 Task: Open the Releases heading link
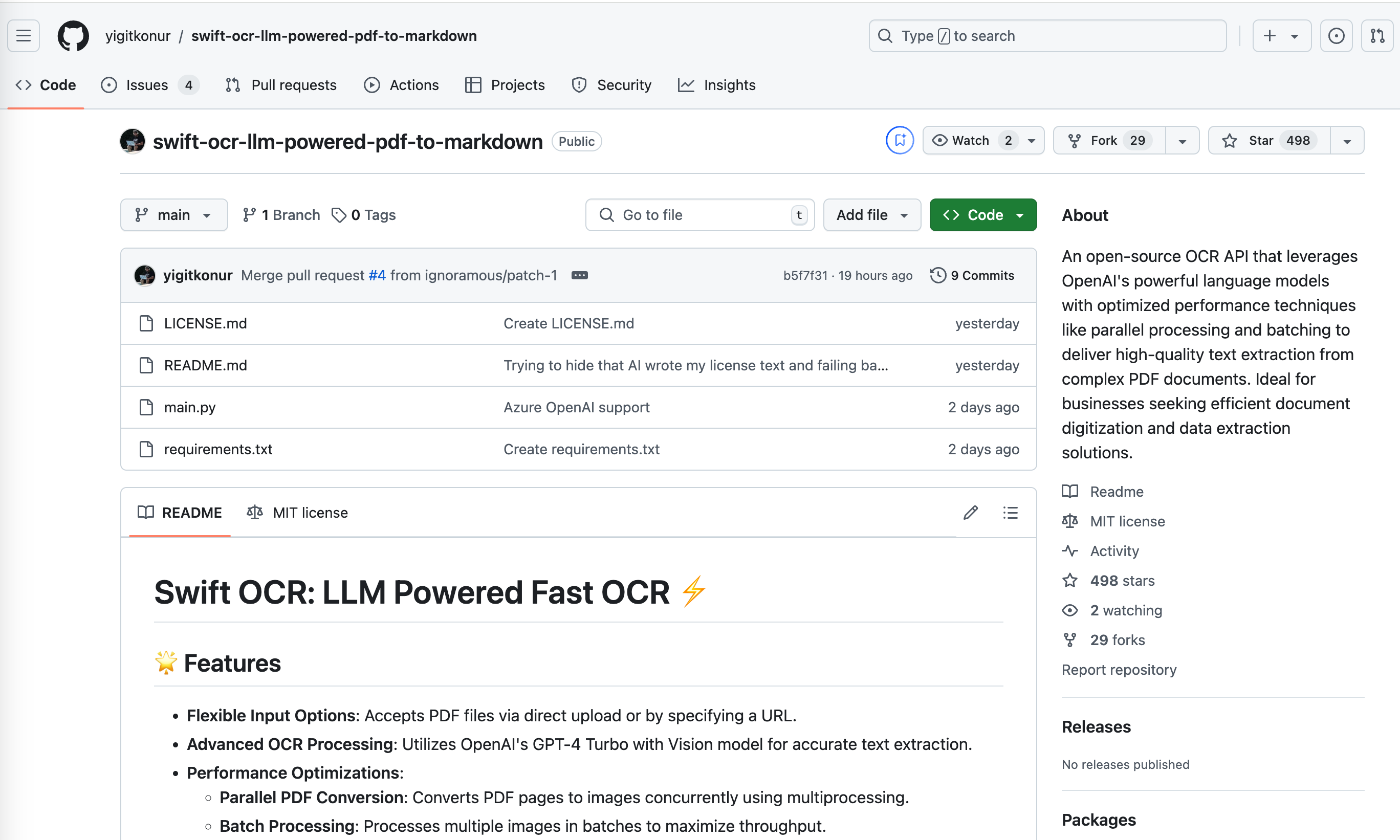tap(1096, 727)
